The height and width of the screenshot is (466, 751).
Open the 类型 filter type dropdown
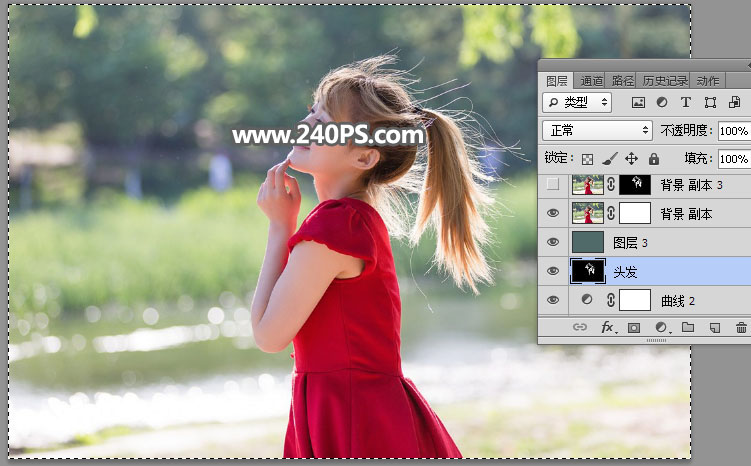[577, 102]
